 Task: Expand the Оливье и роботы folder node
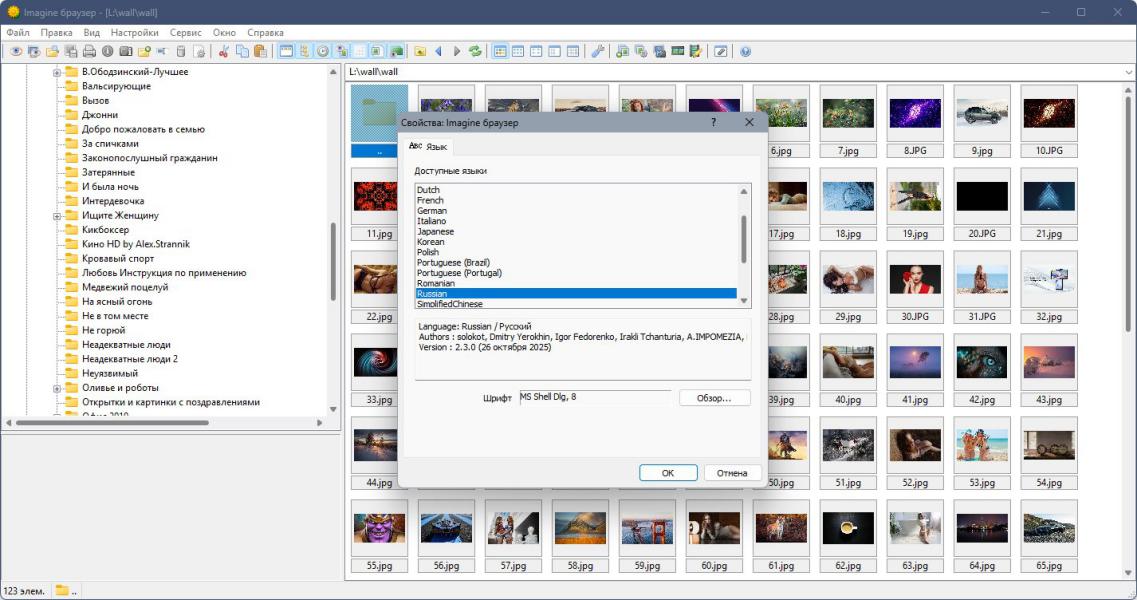(x=58, y=388)
